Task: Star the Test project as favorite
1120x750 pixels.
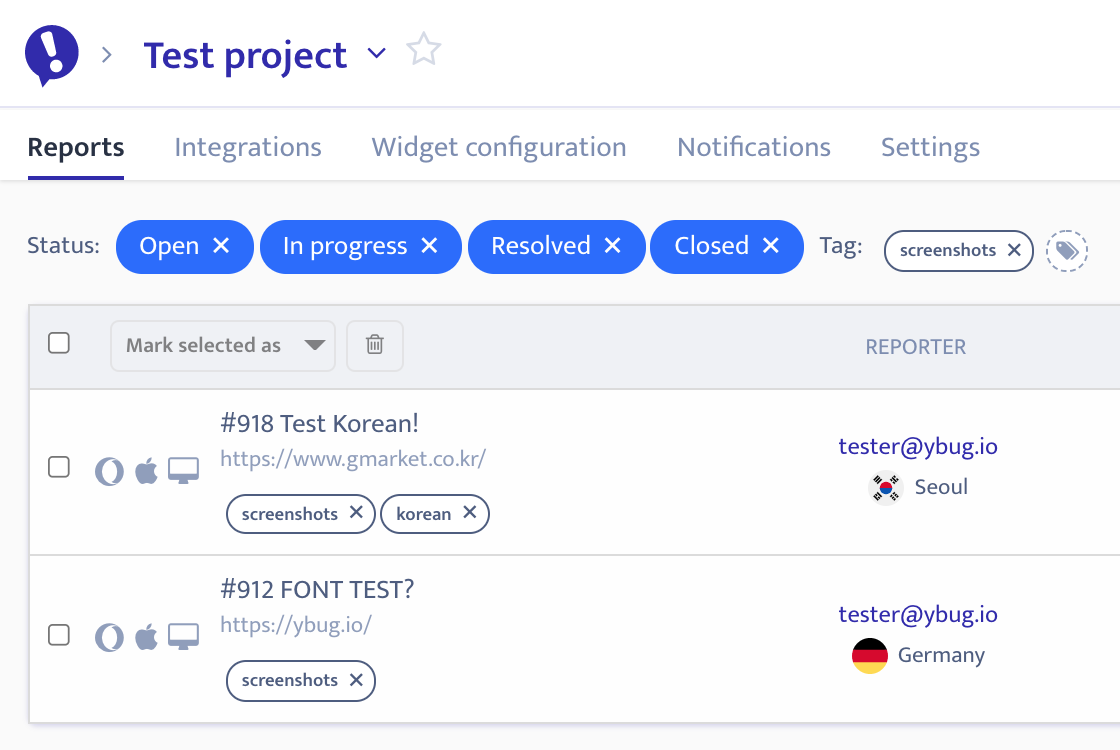Action: tap(424, 50)
